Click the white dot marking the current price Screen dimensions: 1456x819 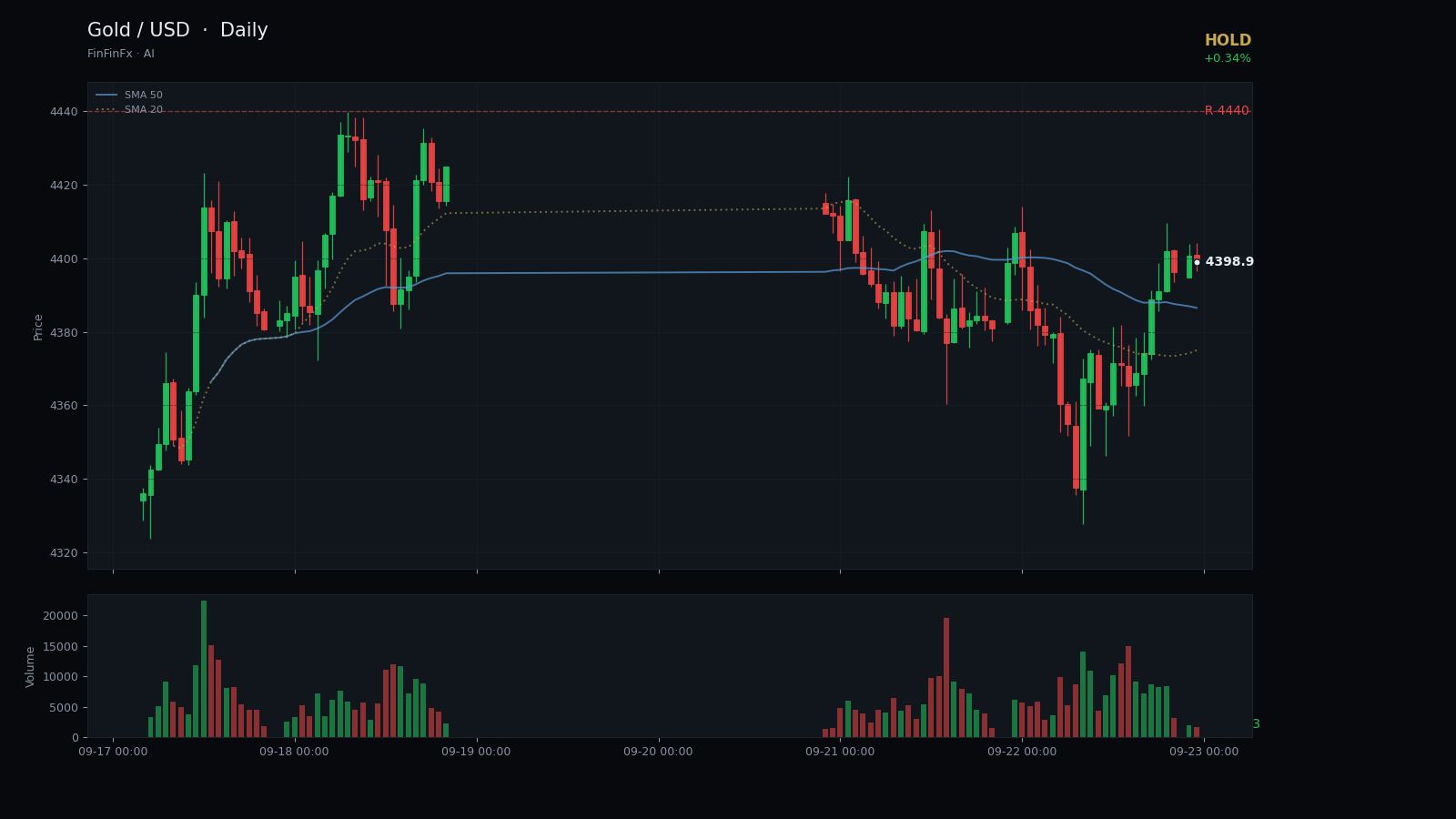pos(1197,262)
